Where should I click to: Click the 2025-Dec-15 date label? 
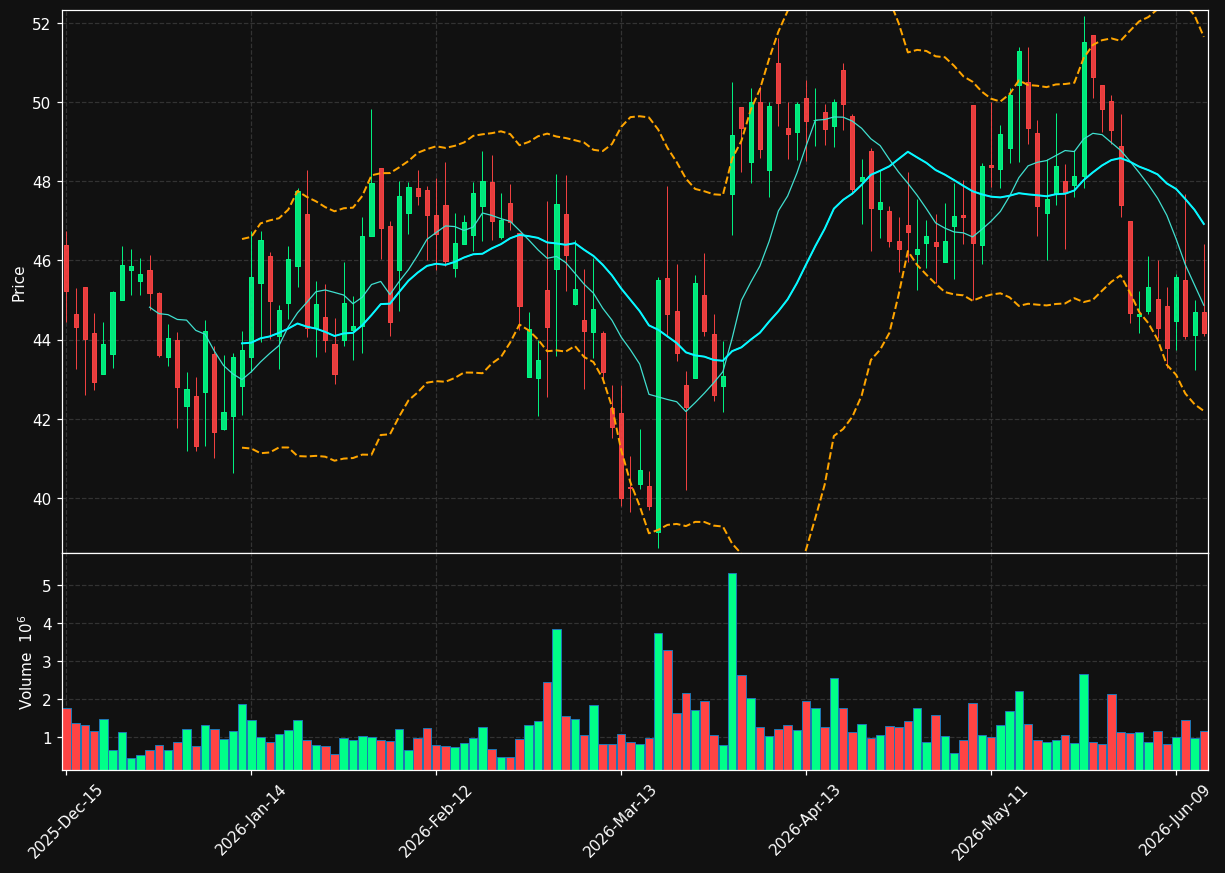(65, 821)
